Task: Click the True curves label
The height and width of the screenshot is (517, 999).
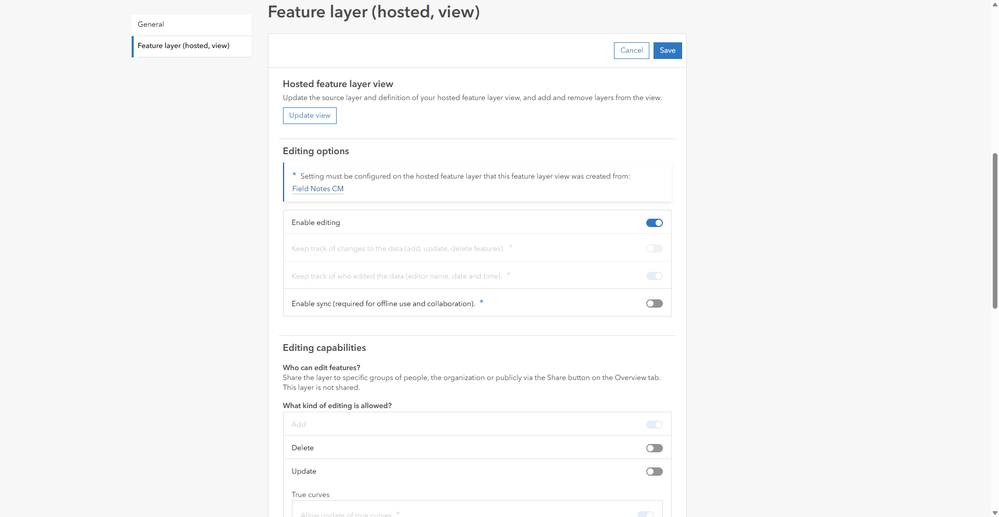Action: pos(310,495)
